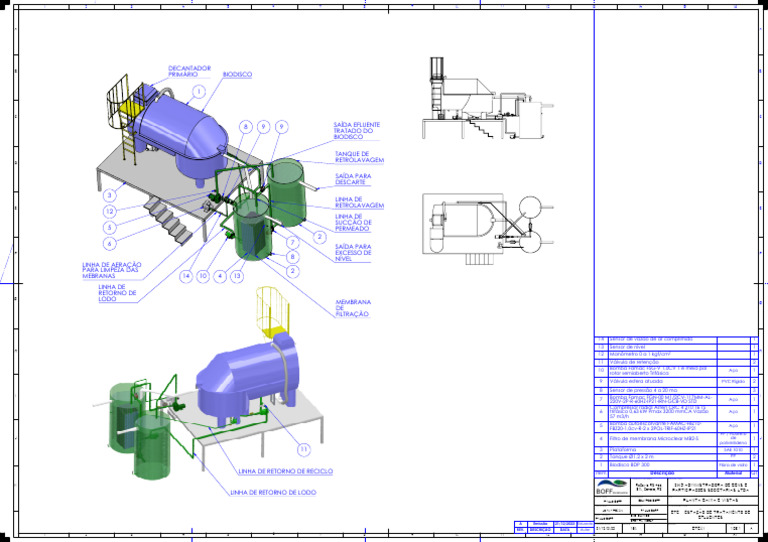Click 'Válvula esfera atuada' row
Viewport: 768px width, 542px height.
point(676,381)
